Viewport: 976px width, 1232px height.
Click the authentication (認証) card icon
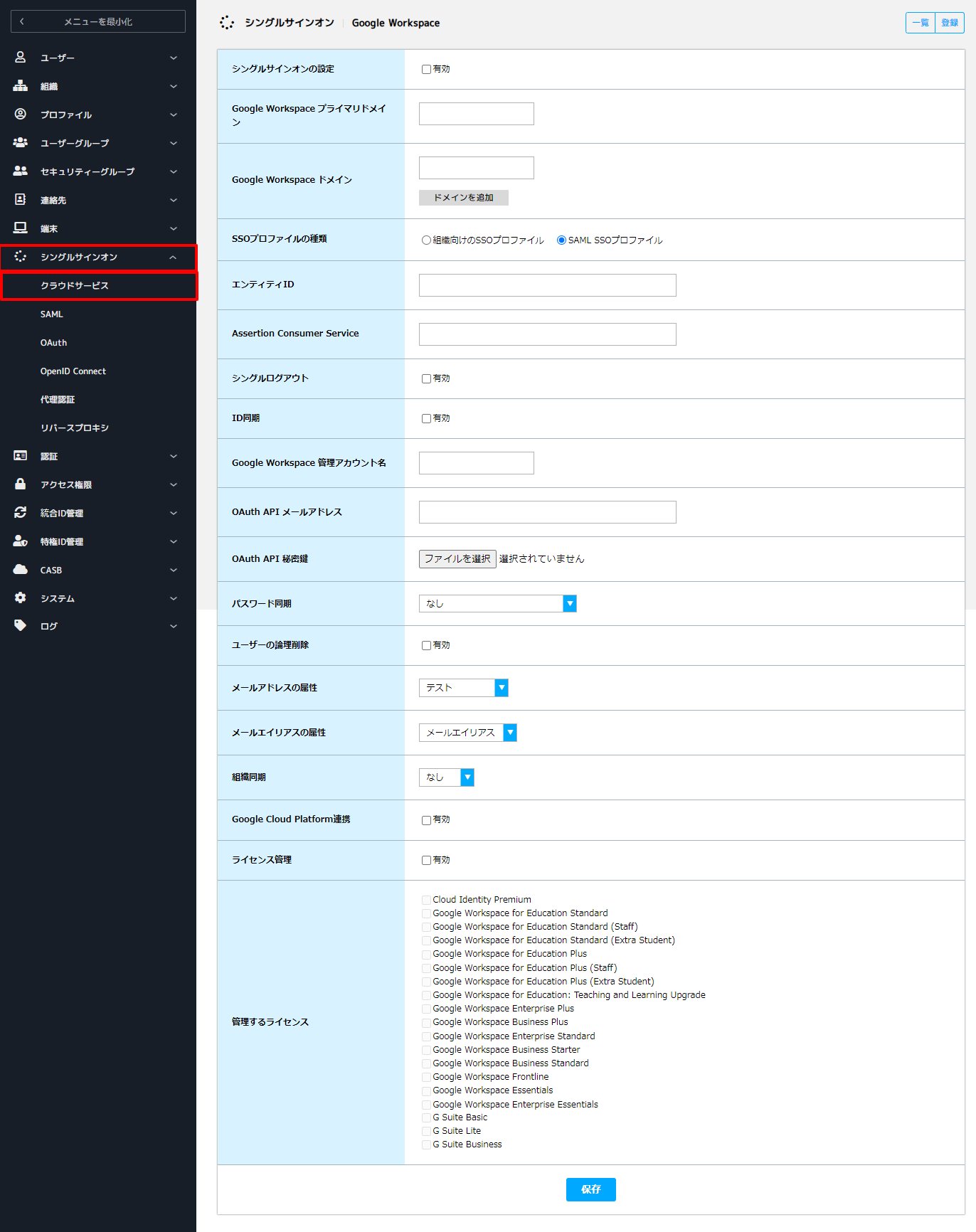pos(21,455)
